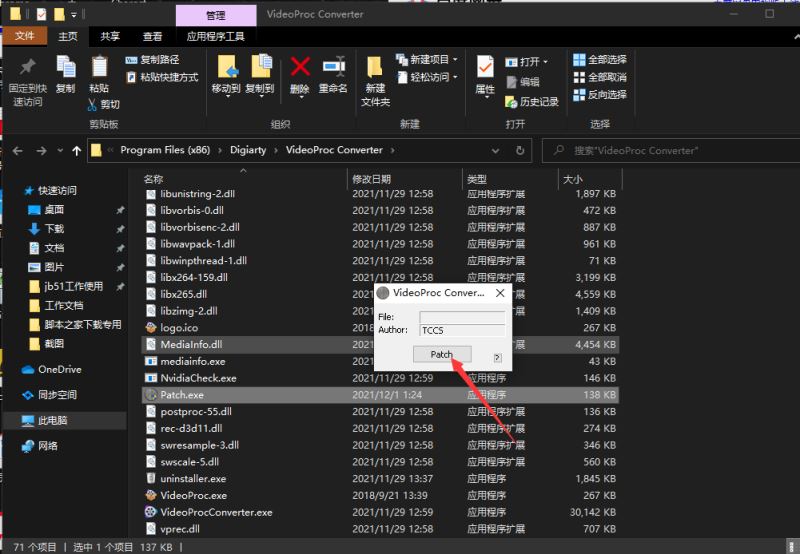Sort by Date Modified (修改日期) column
800x554 pixels.
pos(371,179)
